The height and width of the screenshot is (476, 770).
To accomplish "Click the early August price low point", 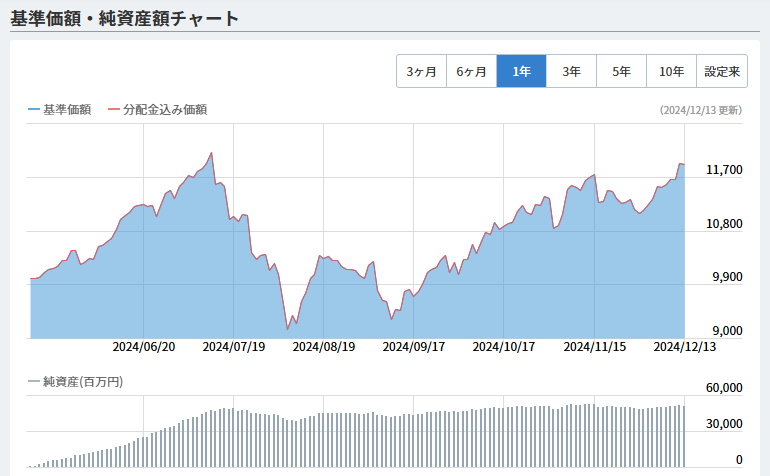I will 288,329.
